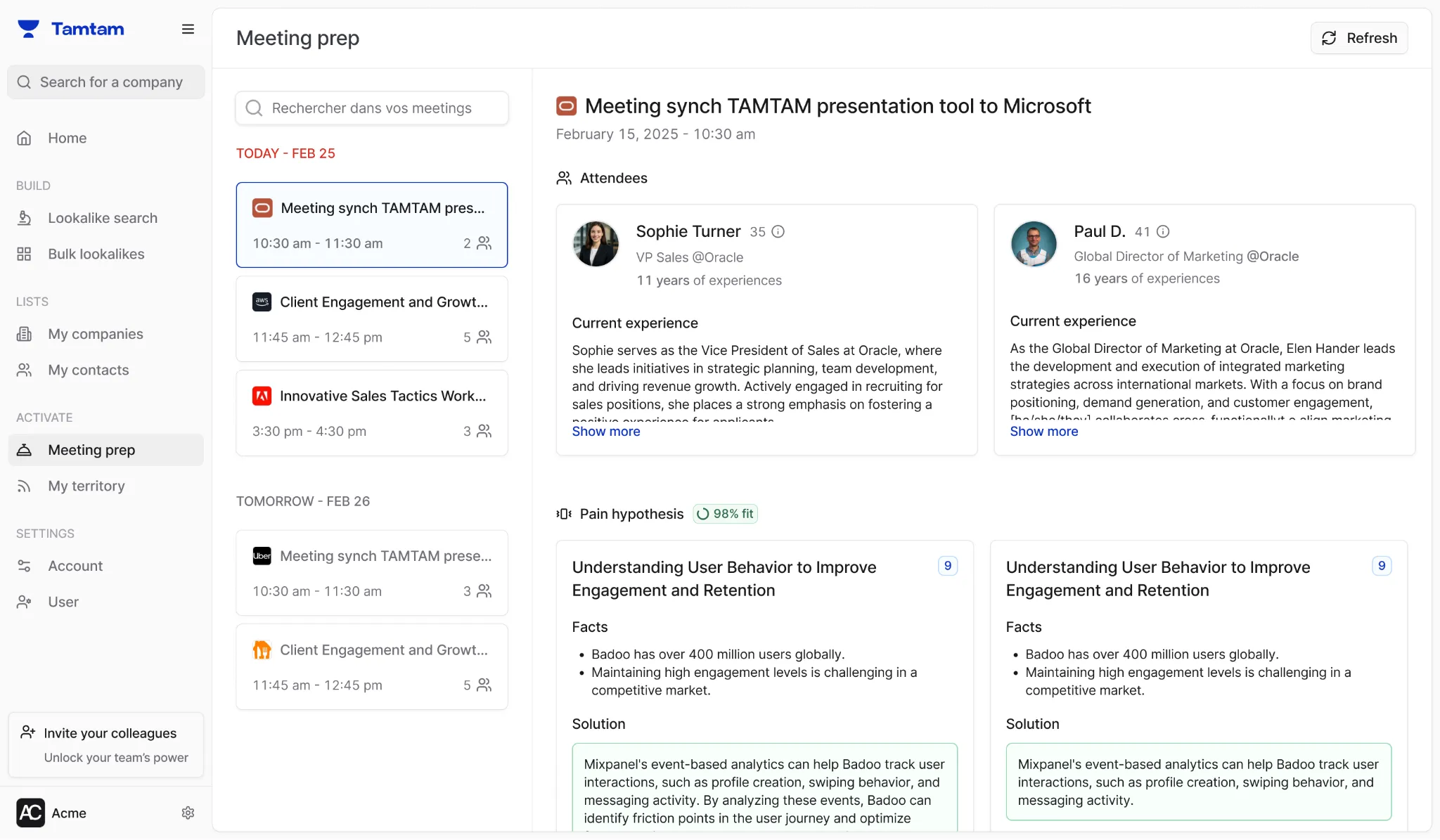Click the Refresh button
Screen dimensions: 1440x840
coord(1358,38)
